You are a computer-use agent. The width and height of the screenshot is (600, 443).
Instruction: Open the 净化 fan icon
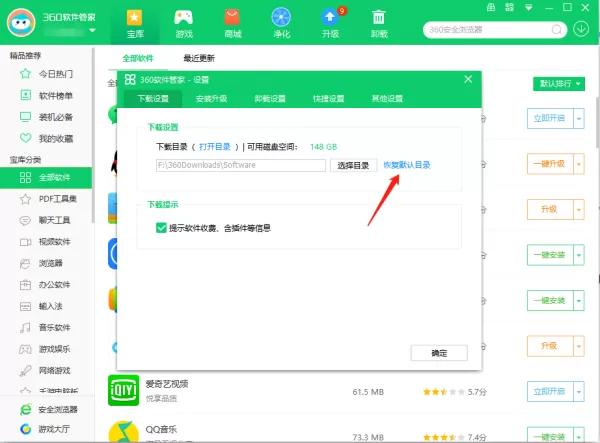click(281, 24)
